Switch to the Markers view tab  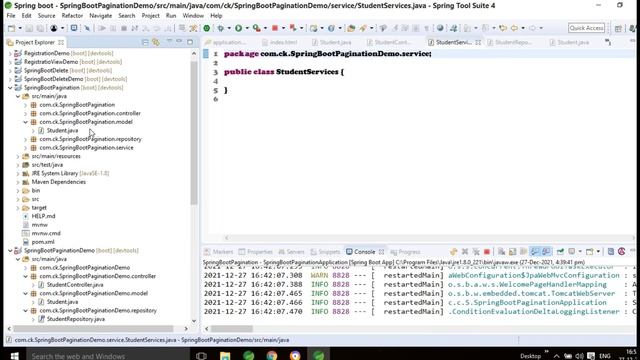pyautogui.click(x=218, y=252)
